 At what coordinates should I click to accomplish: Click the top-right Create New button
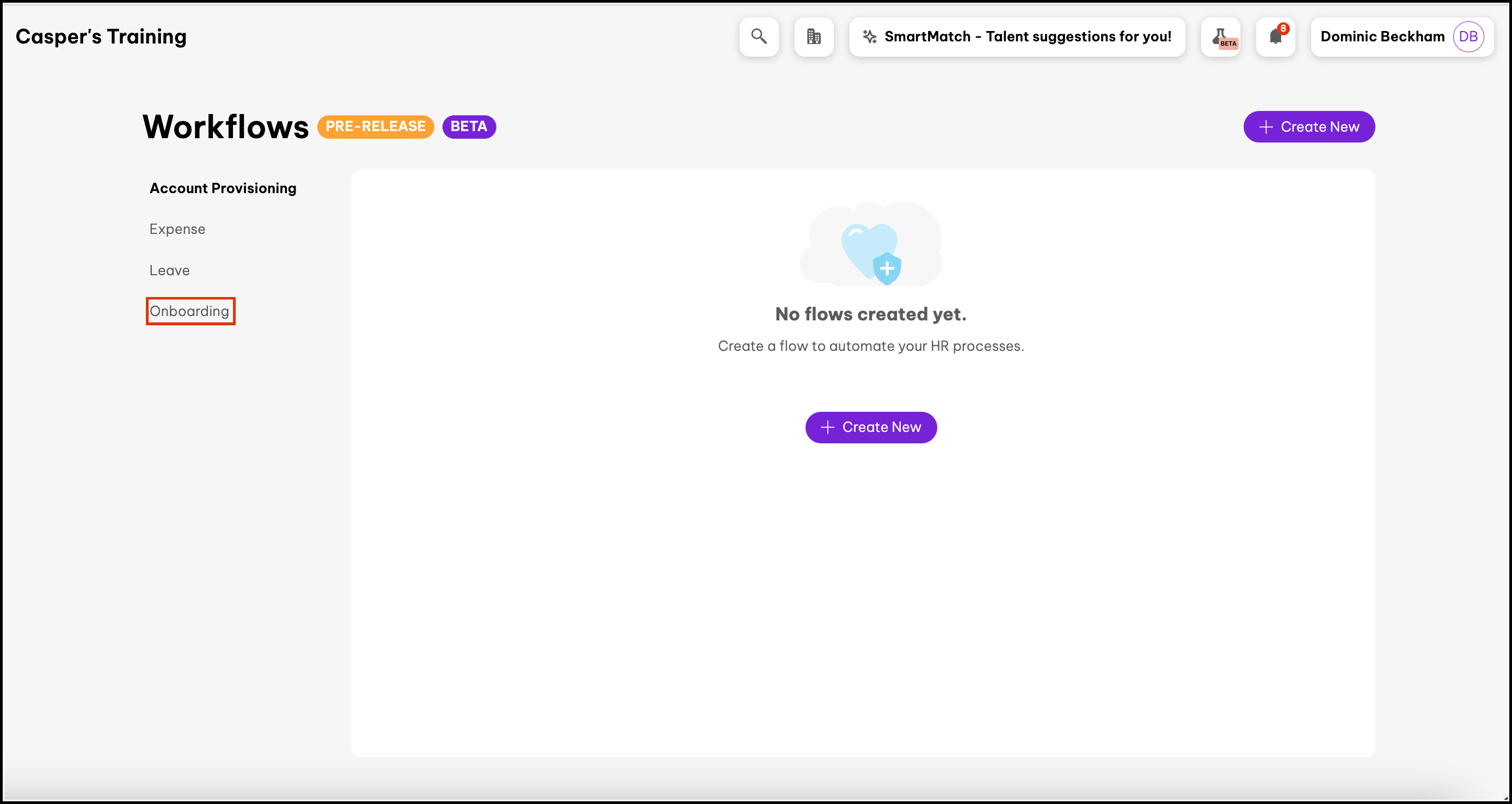[x=1308, y=127]
